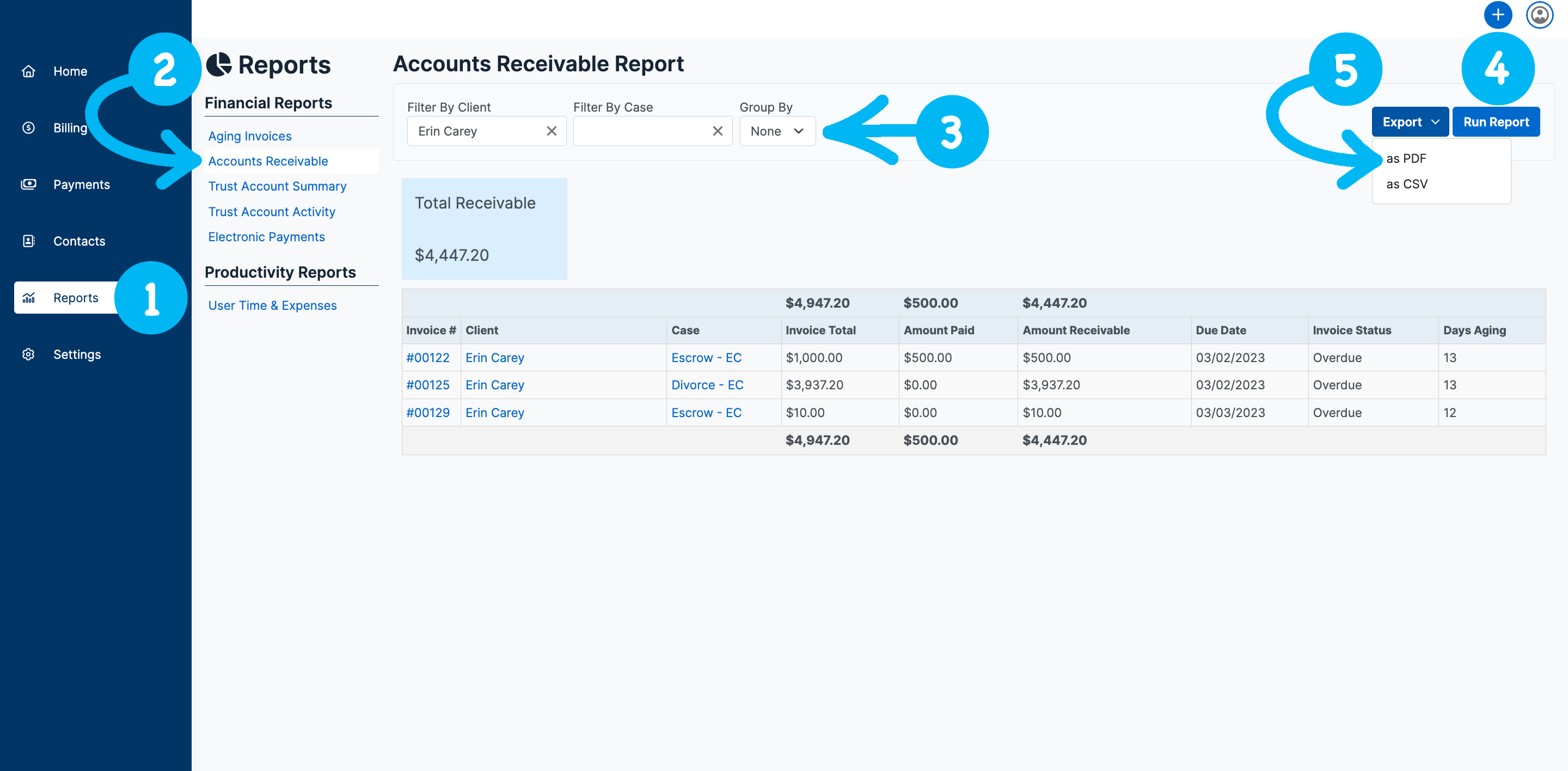Image resolution: width=1568 pixels, height=771 pixels.
Task: Click the Billing dollar-sign icon
Action: pyautogui.click(x=28, y=128)
